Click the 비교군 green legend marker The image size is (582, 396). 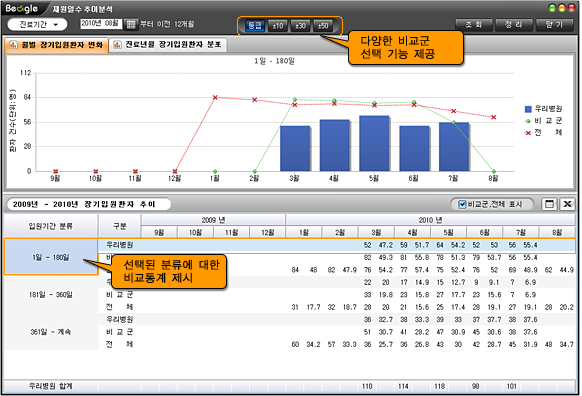click(528, 121)
